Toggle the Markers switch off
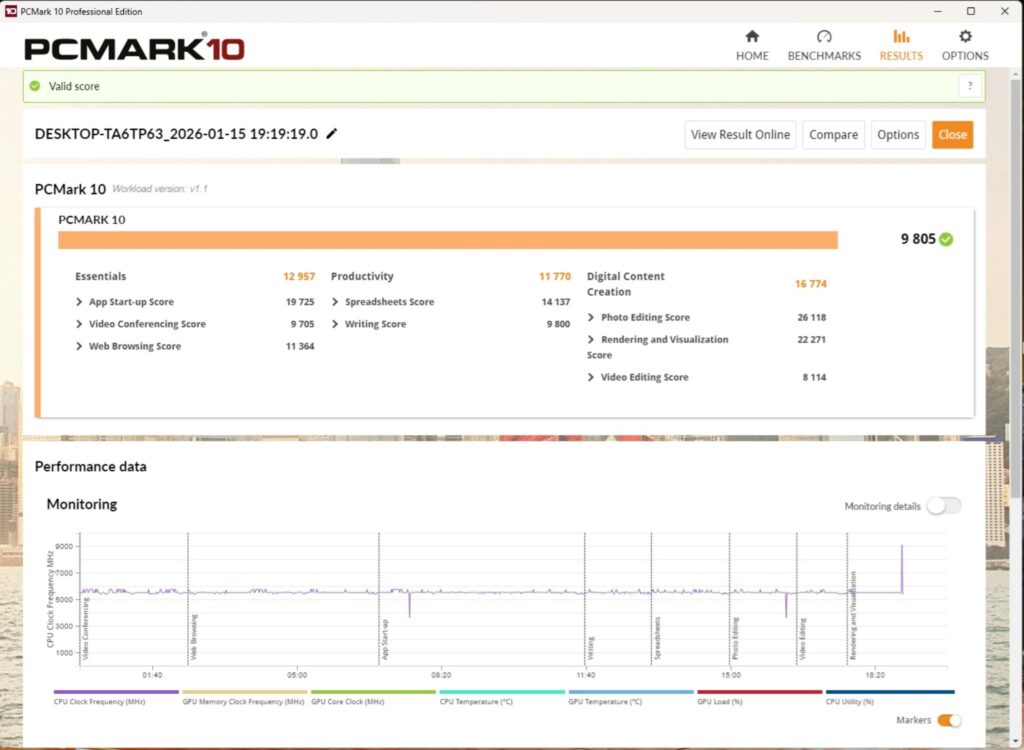This screenshot has height=750, width=1024. click(x=949, y=720)
